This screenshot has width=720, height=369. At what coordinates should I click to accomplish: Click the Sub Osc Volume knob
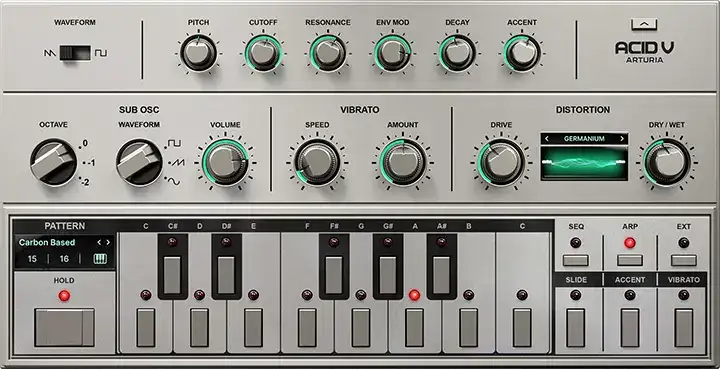tap(225, 162)
